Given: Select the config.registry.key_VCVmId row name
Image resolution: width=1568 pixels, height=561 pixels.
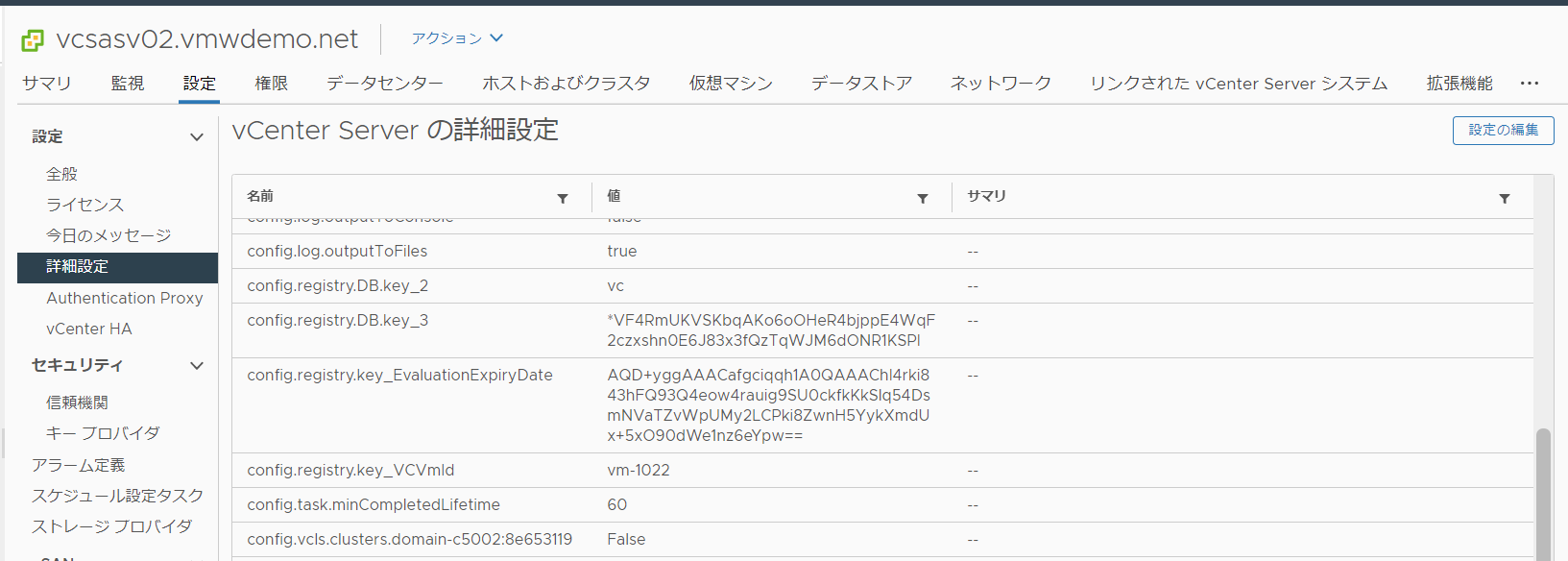Looking at the screenshot, I should 350,470.
